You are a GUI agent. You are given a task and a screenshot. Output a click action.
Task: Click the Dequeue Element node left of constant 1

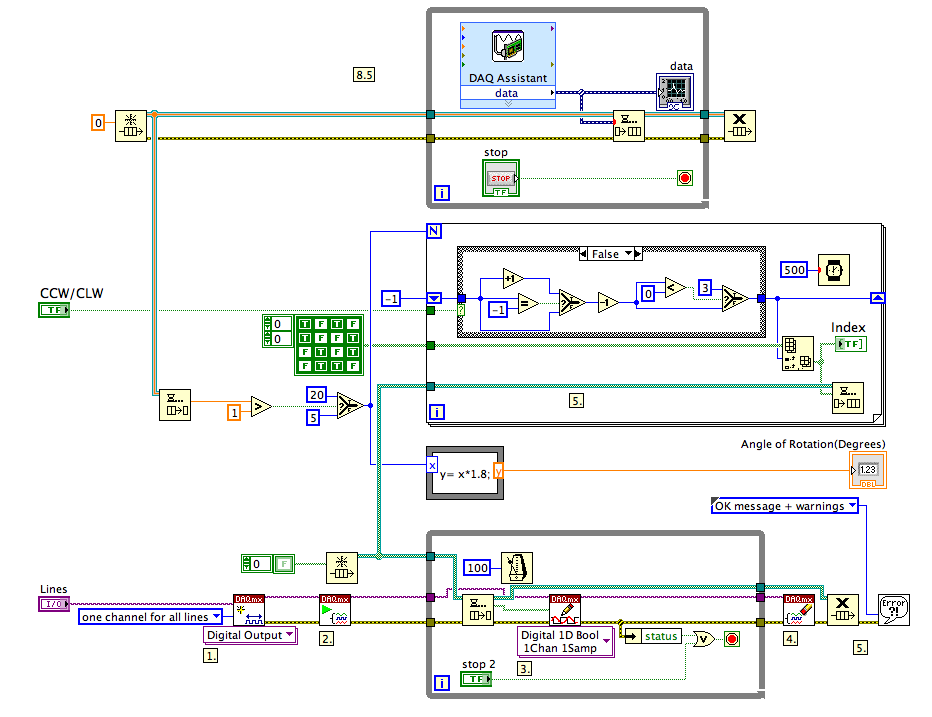(x=175, y=405)
